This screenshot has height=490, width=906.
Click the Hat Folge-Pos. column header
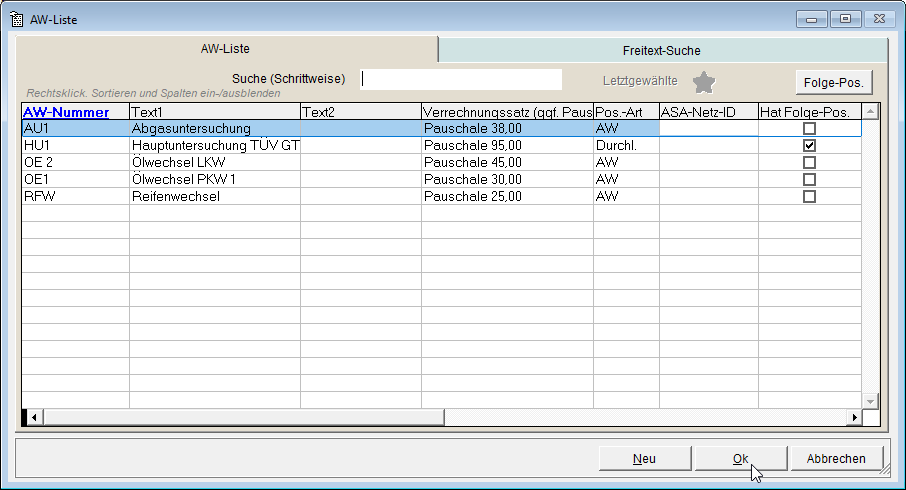pos(810,112)
